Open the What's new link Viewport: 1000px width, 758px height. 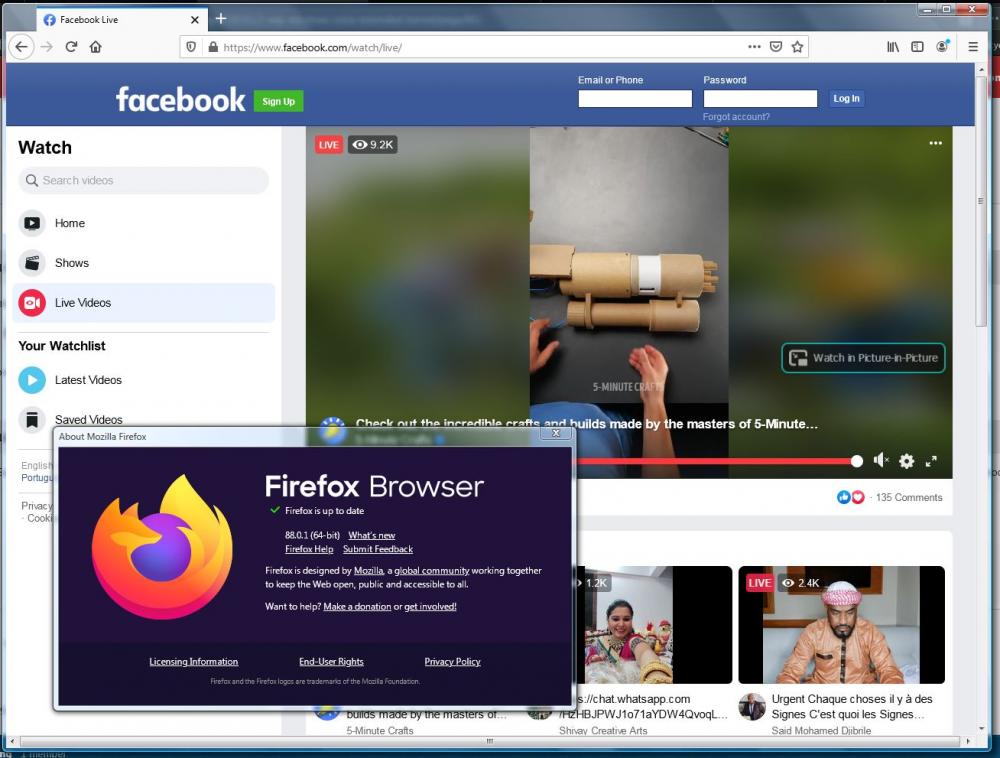tap(371, 535)
